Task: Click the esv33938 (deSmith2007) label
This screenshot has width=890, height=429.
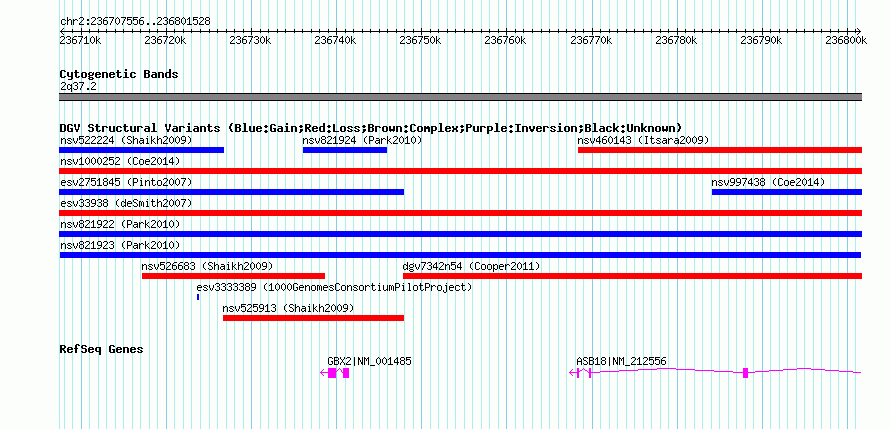Action: [x=126, y=203]
